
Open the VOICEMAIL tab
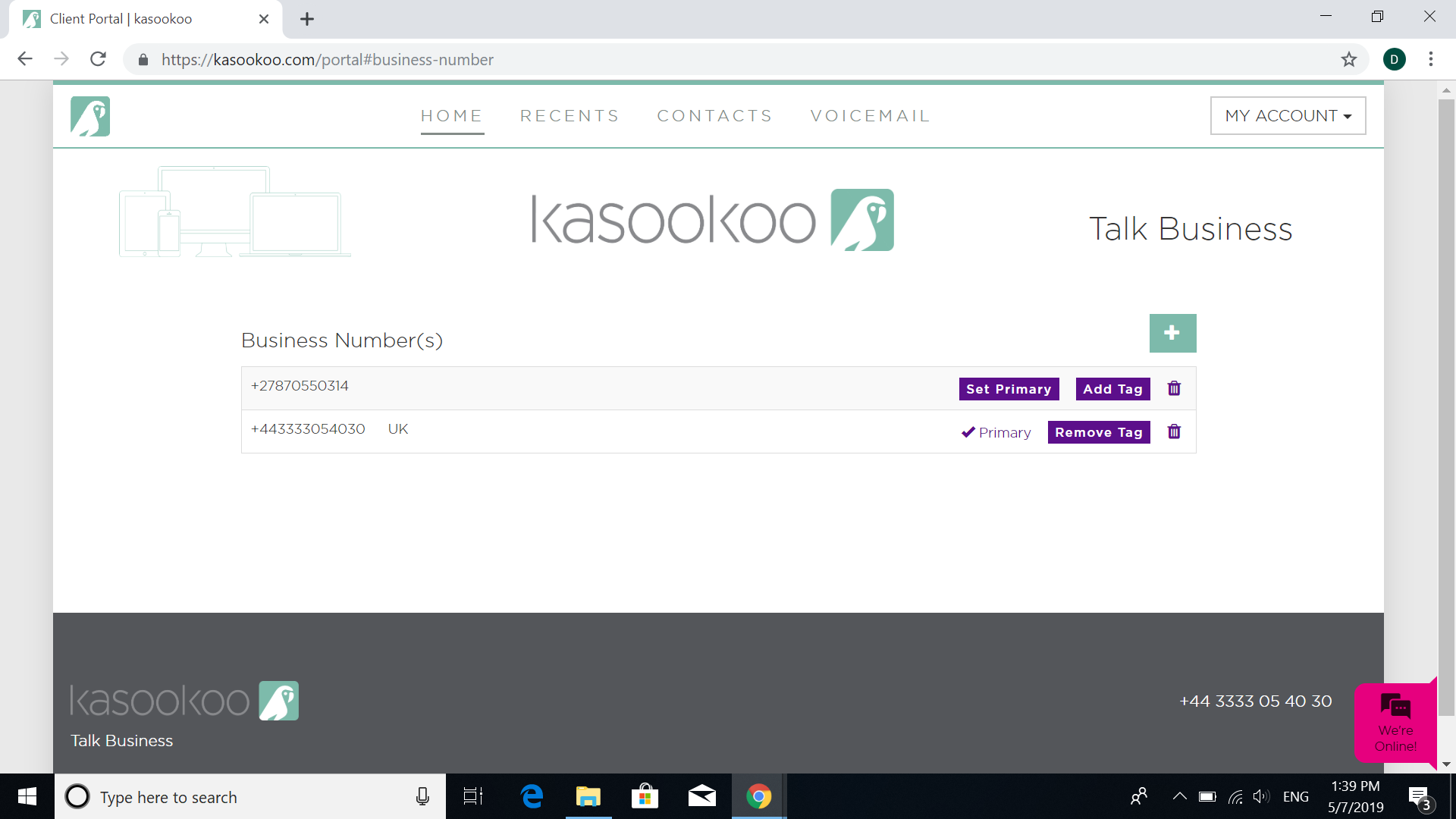point(870,115)
